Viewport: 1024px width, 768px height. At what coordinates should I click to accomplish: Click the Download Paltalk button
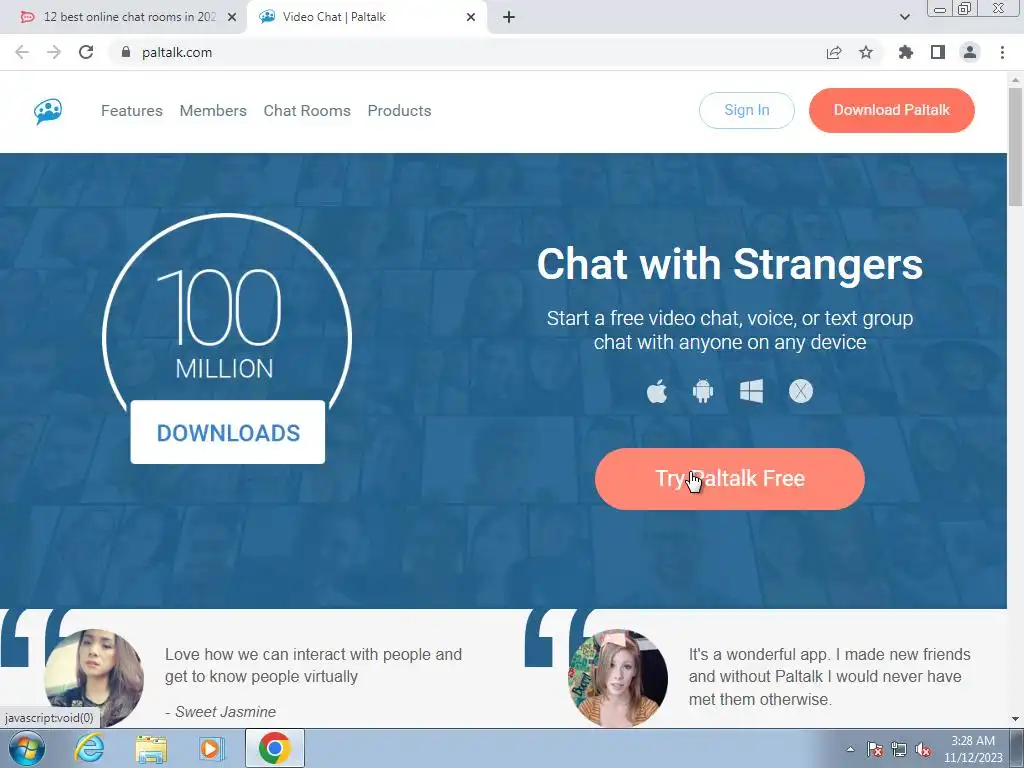click(891, 110)
